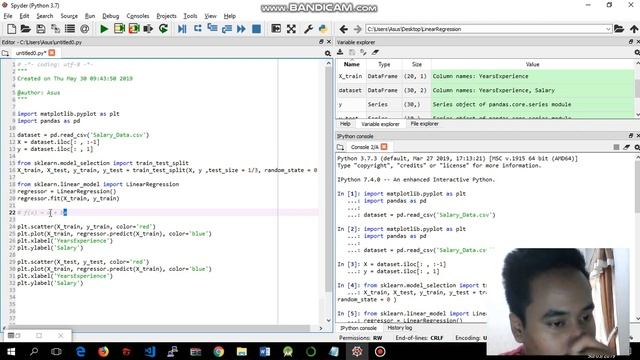This screenshot has height=360, width=640.
Task: Step to the next line in debugger
Action: [198, 29]
